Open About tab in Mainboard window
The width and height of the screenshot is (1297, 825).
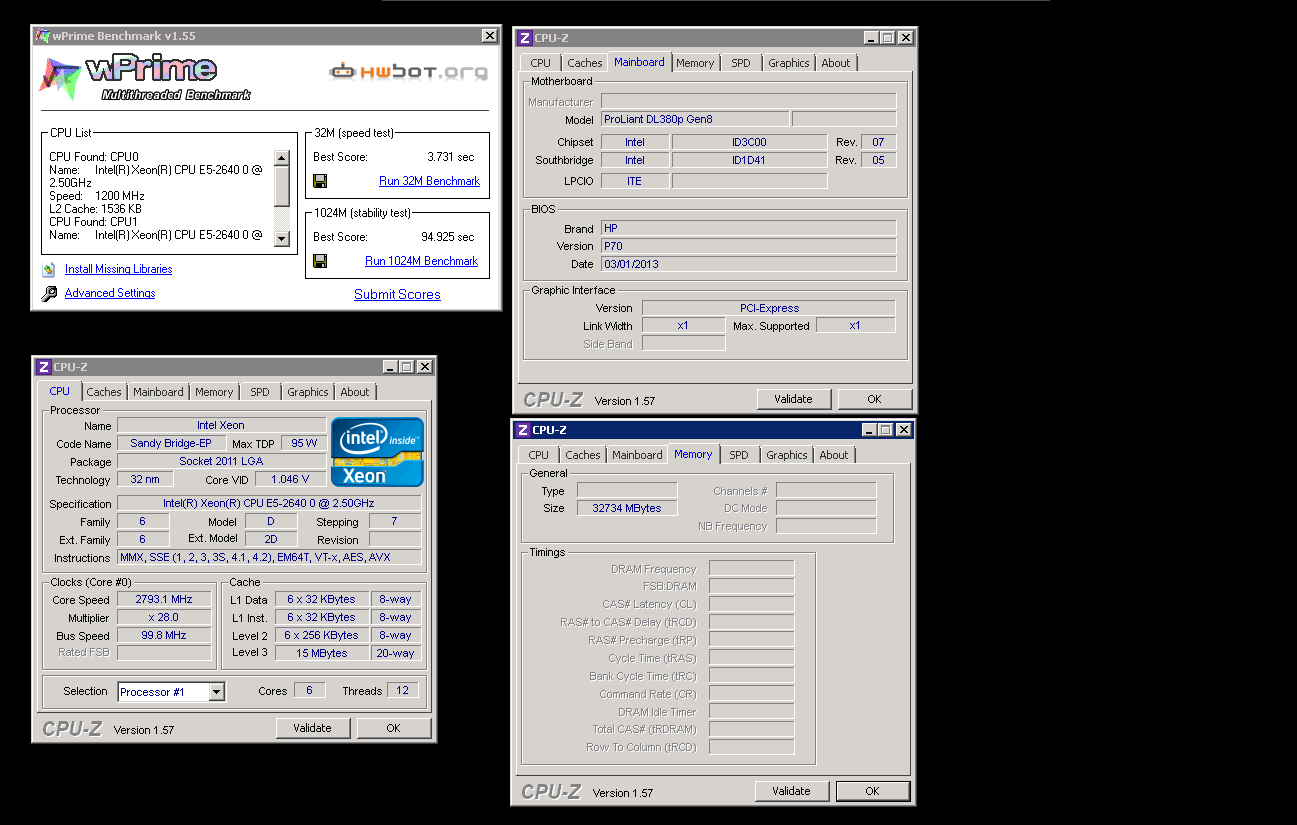(x=836, y=63)
